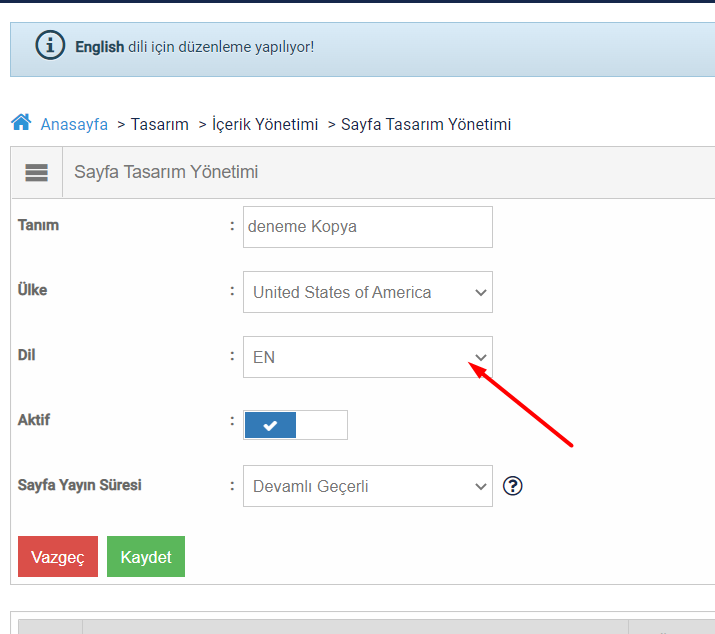Click the home icon in breadcrumb
The width and height of the screenshot is (715, 634).
tap(21, 122)
